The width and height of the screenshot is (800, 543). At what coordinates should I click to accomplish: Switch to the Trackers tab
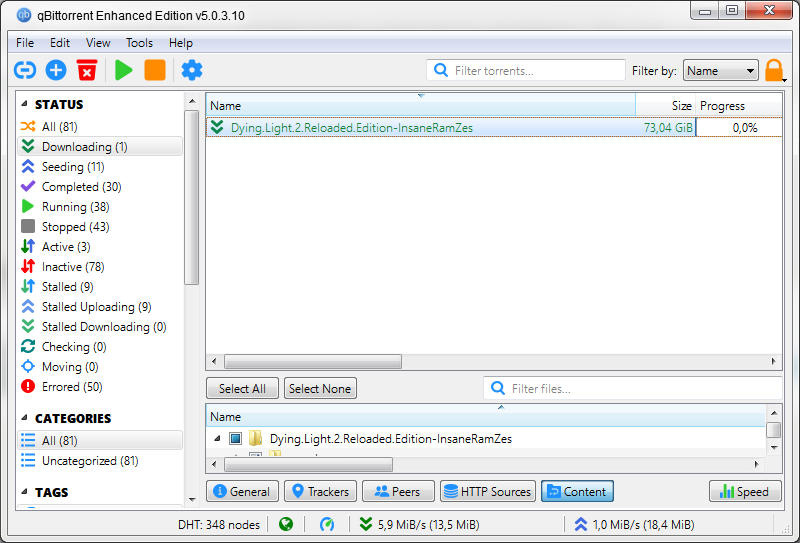pos(320,491)
